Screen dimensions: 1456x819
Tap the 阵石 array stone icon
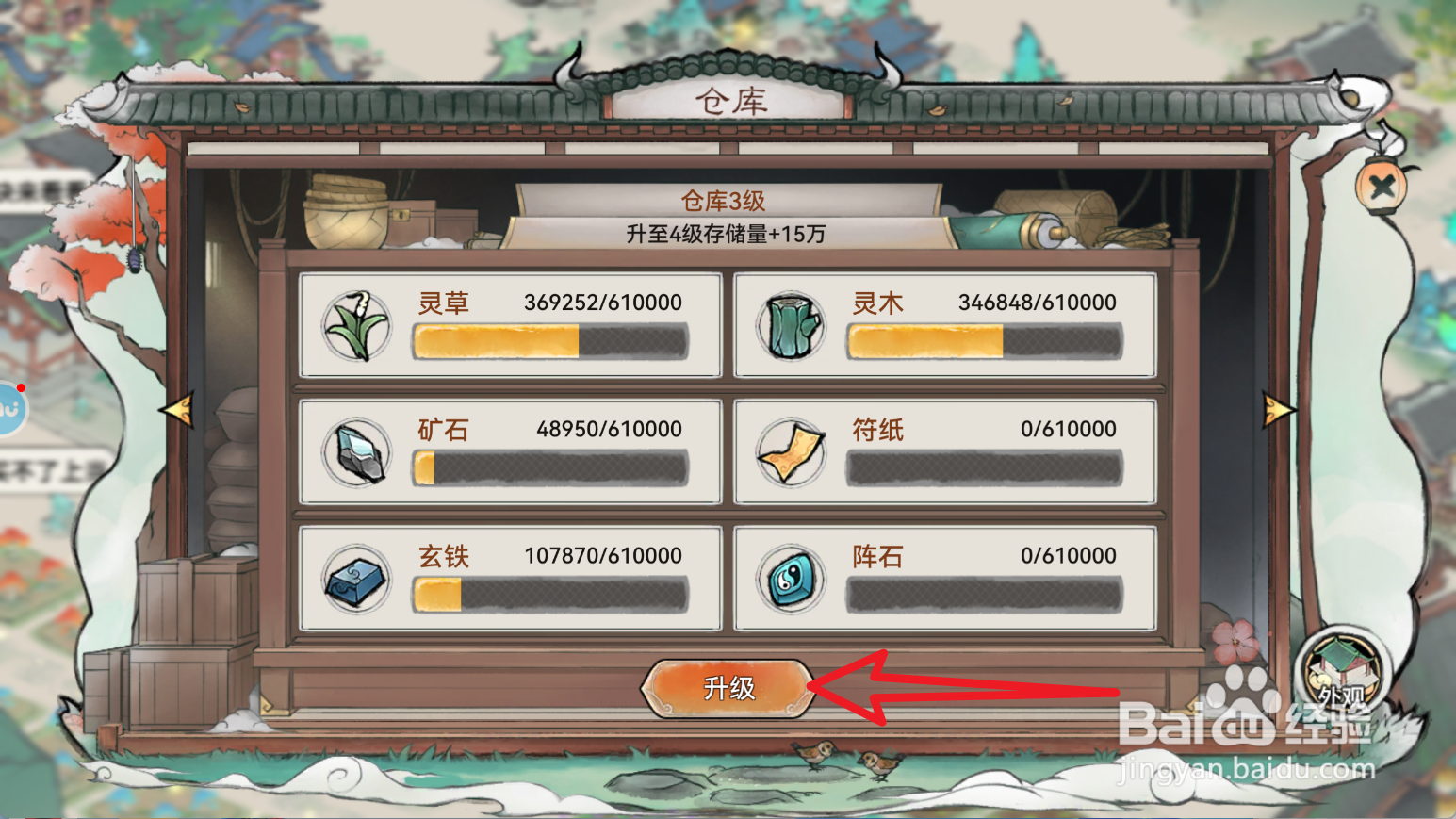coord(792,579)
